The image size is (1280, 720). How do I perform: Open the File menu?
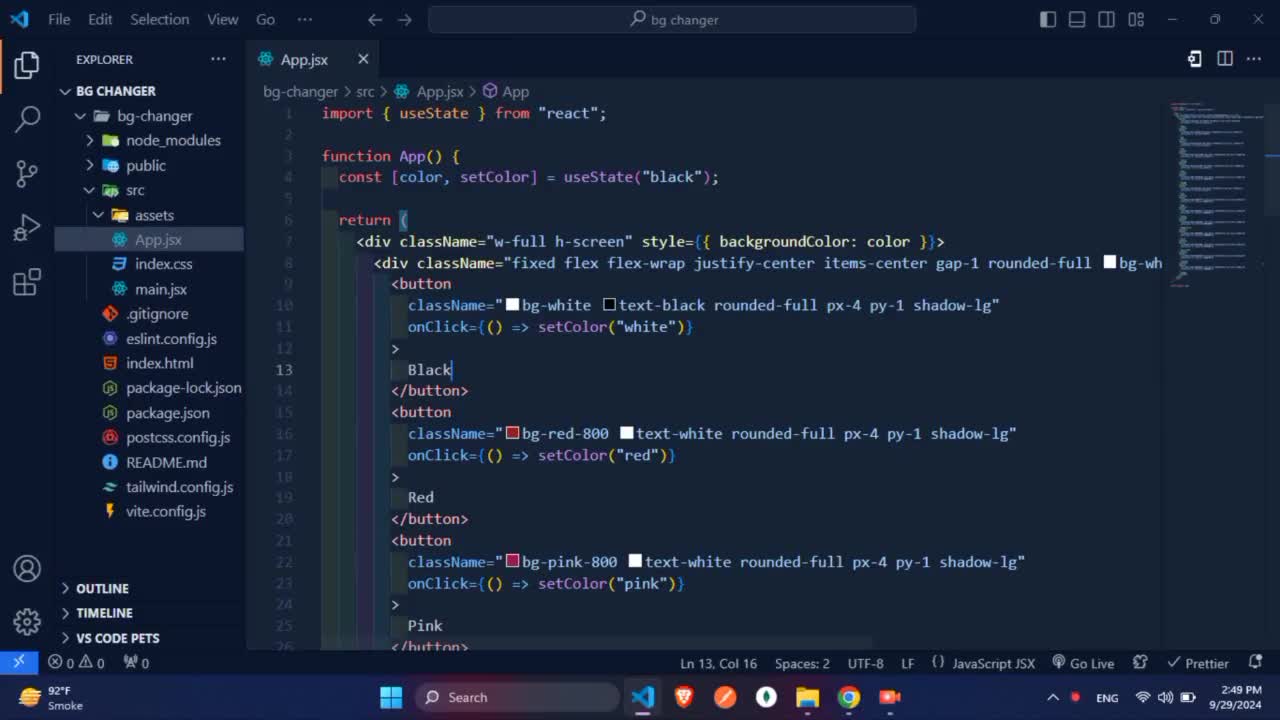point(59,19)
